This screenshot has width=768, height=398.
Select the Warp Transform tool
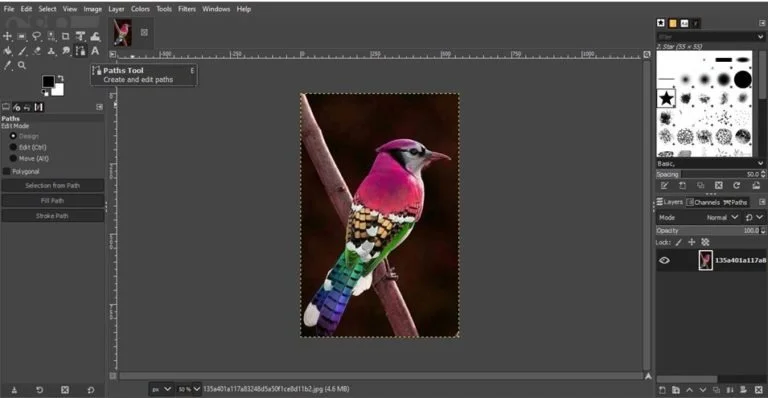[x=95, y=36]
